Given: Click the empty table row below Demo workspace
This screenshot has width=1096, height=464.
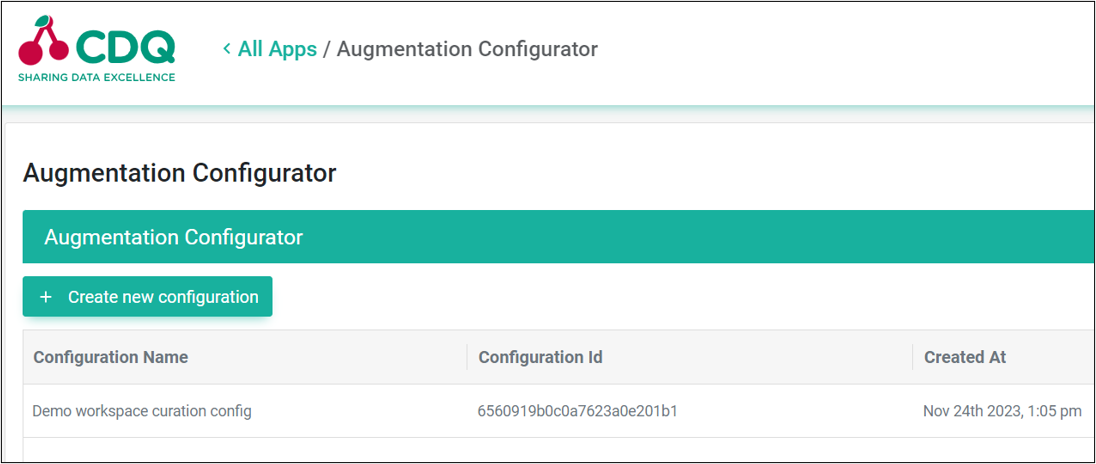Looking at the screenshot, I should 558,450.
